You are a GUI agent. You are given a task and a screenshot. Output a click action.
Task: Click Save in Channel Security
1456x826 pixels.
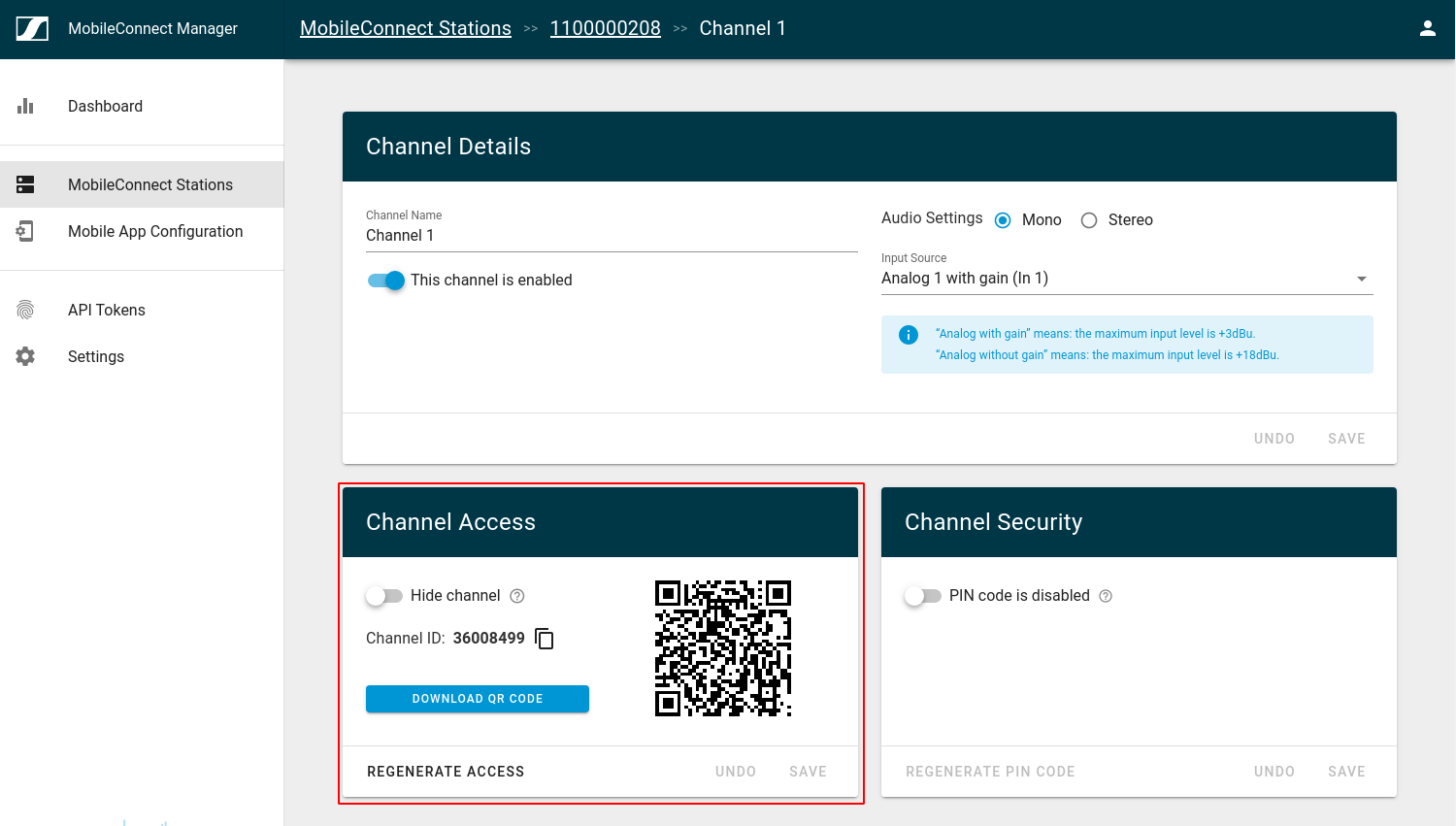[1346, 772]
